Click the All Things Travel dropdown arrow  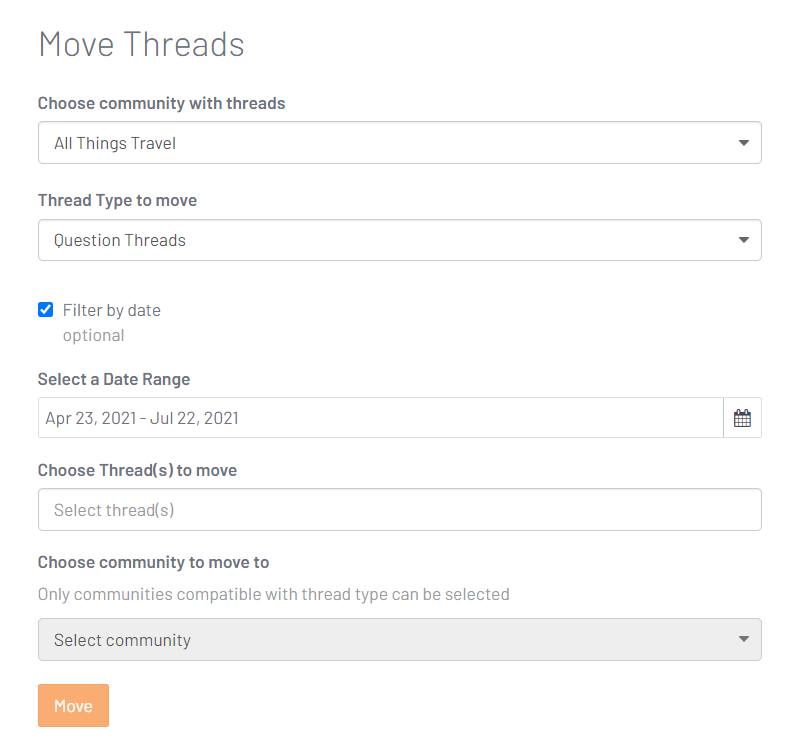click(x=744, y=143)
